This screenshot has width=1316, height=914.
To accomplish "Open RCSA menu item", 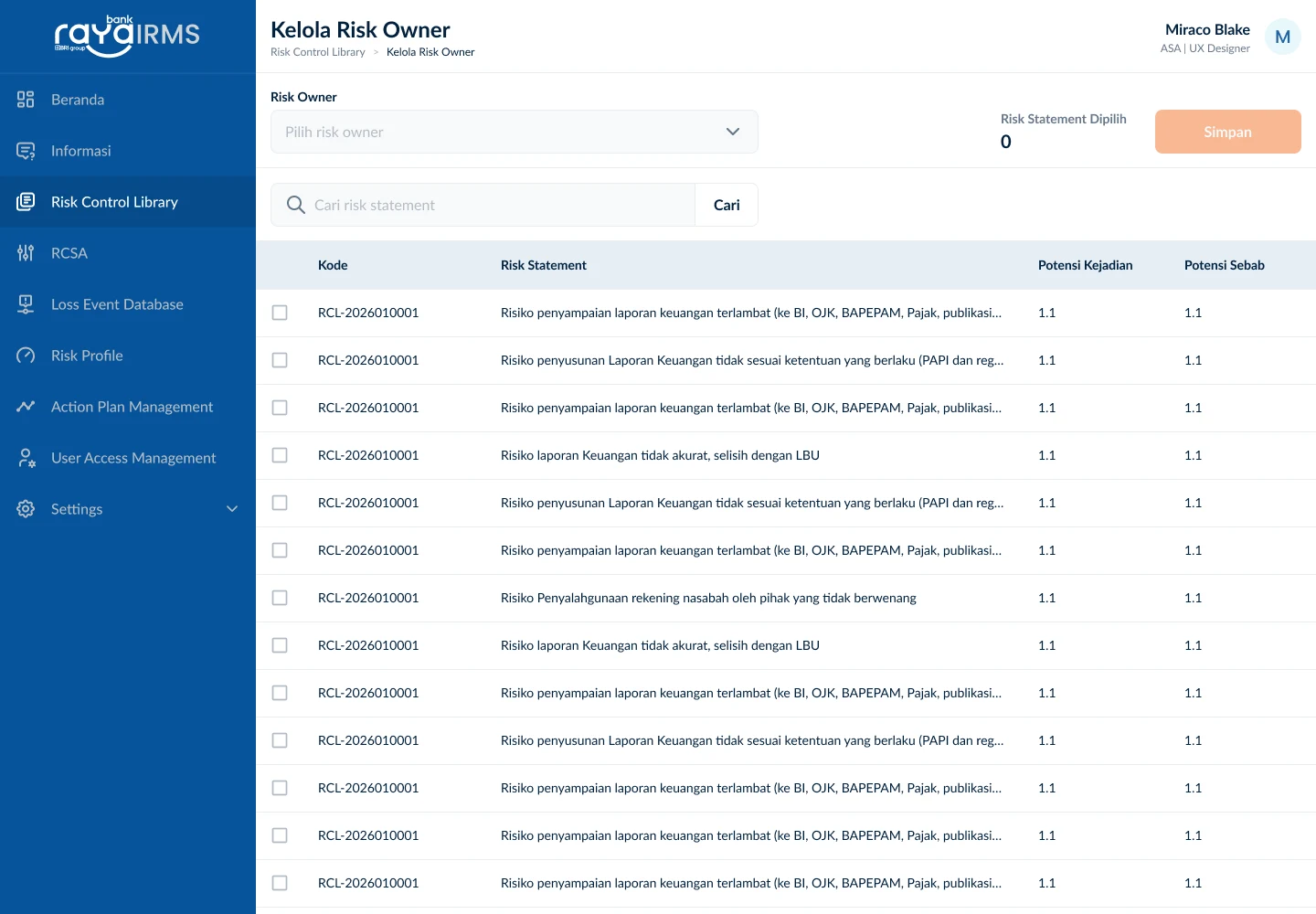I will (x=128, y=253).
